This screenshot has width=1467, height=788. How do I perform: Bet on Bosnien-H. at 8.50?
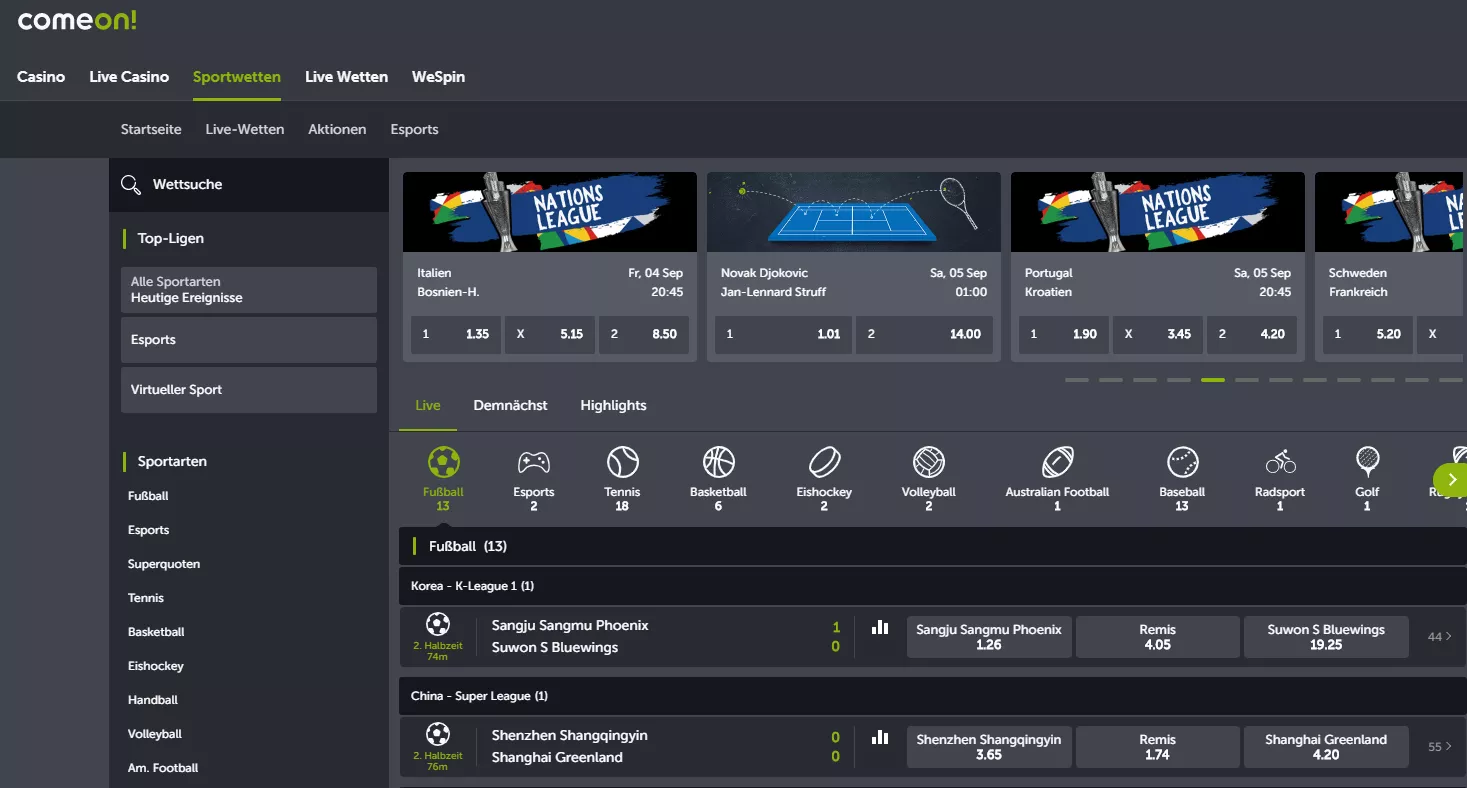click(644, 335)
